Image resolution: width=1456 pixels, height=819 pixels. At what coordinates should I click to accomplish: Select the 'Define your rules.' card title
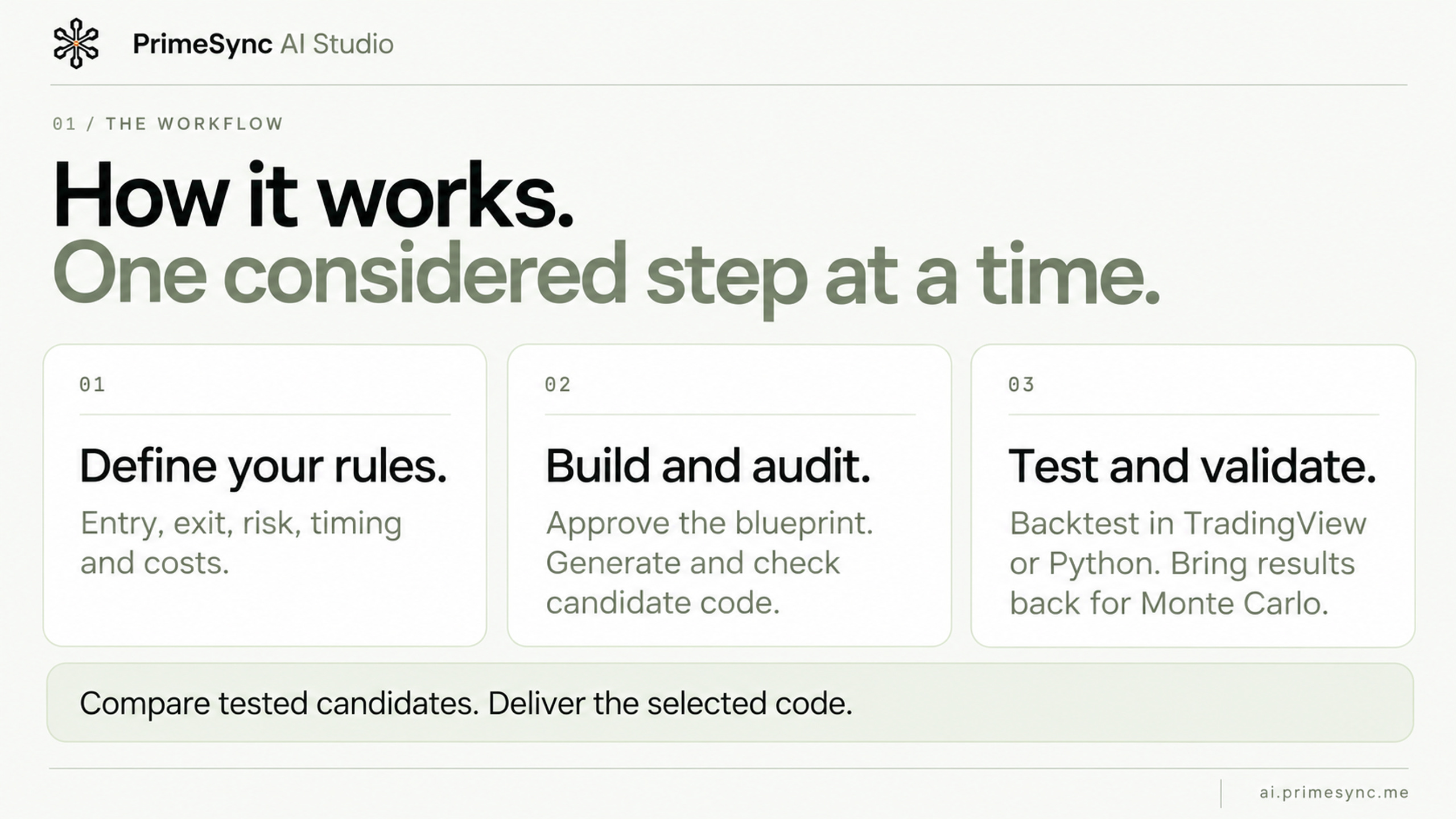click(x=263, y=467)
